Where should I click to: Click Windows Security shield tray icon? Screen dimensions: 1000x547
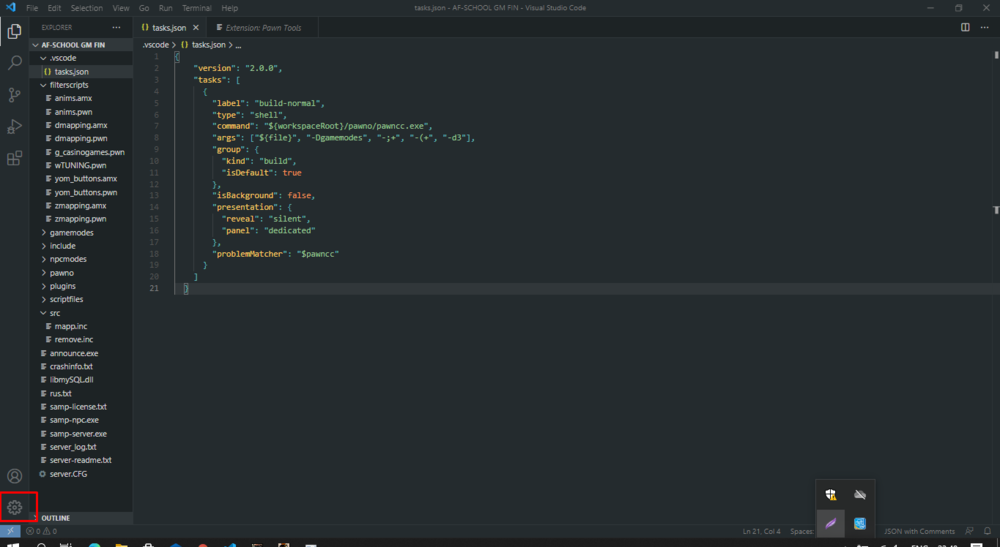[x=830, y=495]
